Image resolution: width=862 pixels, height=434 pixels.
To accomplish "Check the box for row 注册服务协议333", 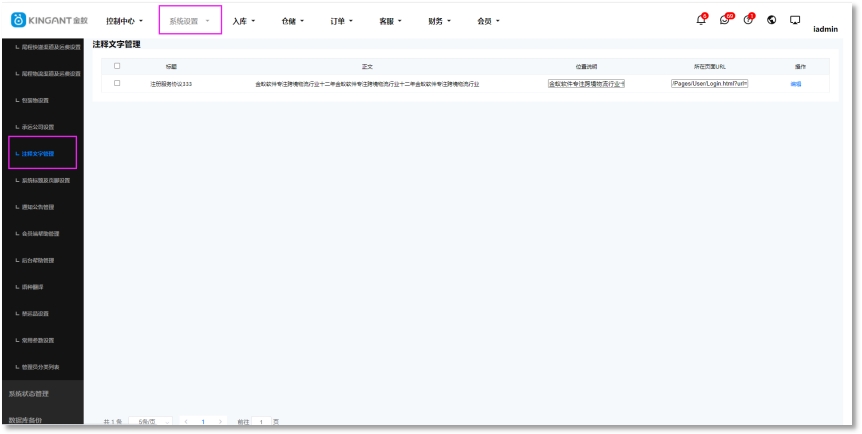I will [x=117, y=83].
